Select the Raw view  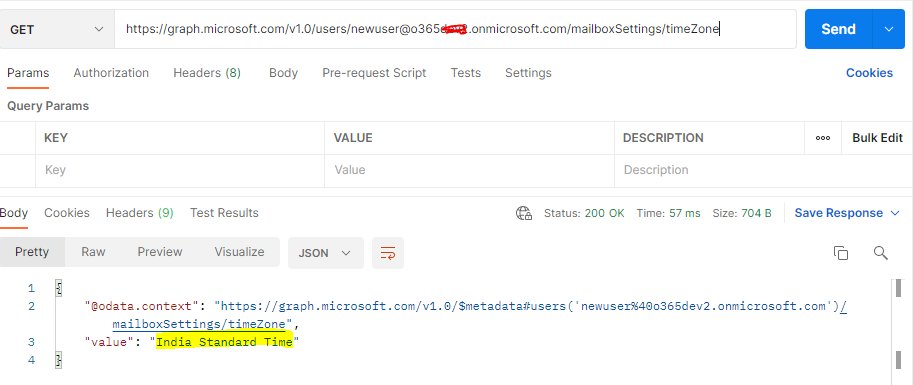click(x=93, y=252)
